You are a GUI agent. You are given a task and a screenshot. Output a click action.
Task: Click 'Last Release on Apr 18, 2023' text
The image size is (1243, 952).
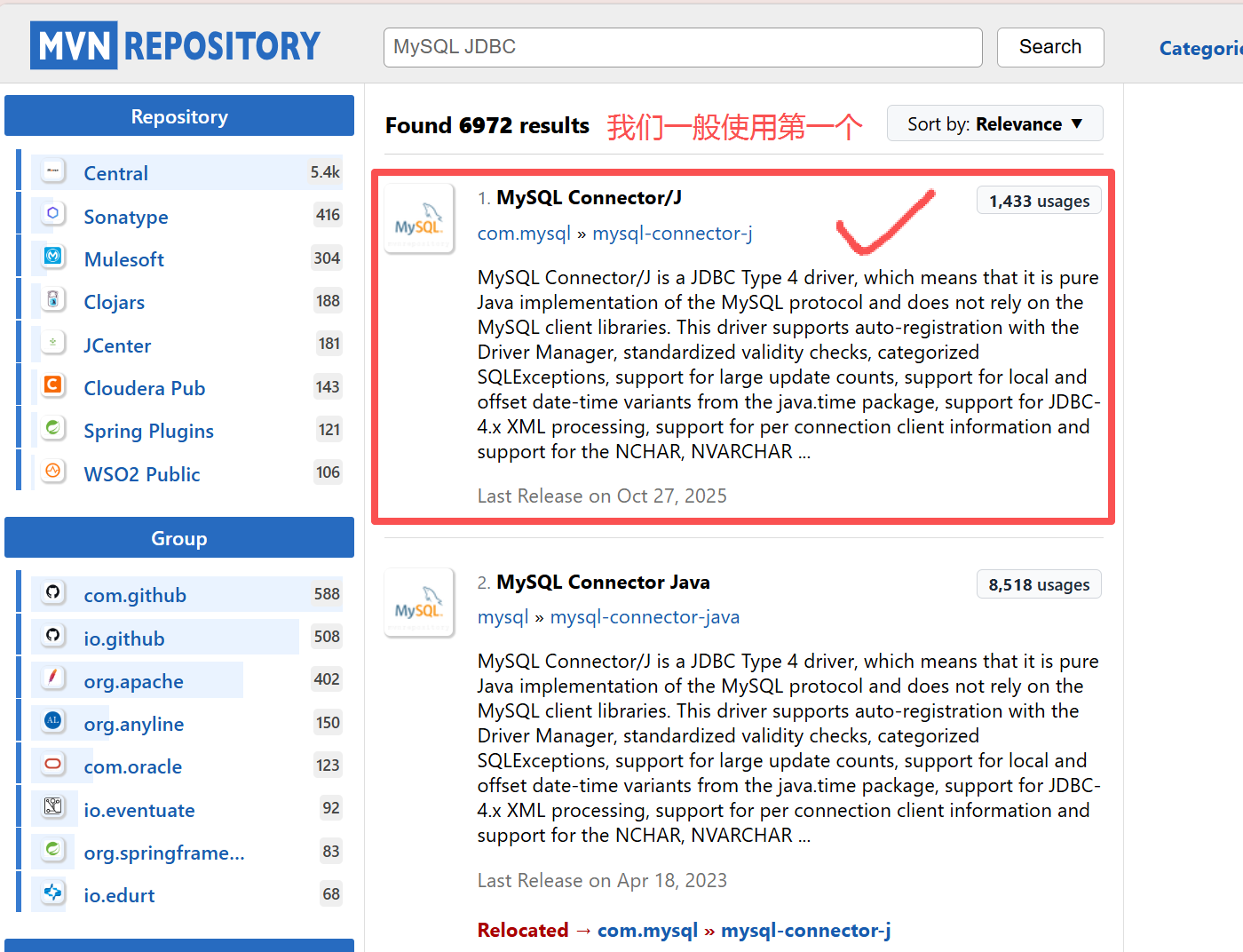click(602, 880)
